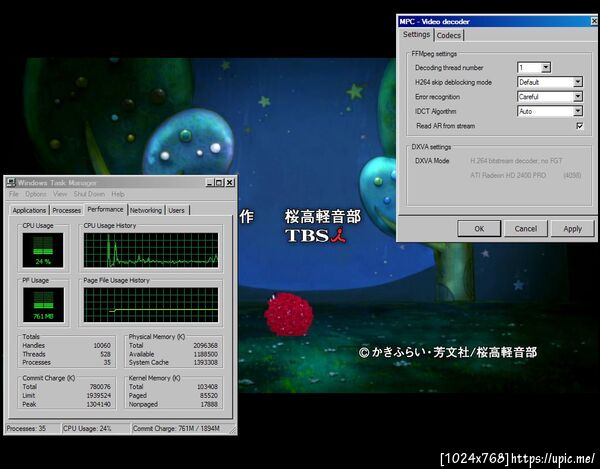Switch to the Codecs tab
The height and width of the screenshot is (469, 600).
point(448,36)
